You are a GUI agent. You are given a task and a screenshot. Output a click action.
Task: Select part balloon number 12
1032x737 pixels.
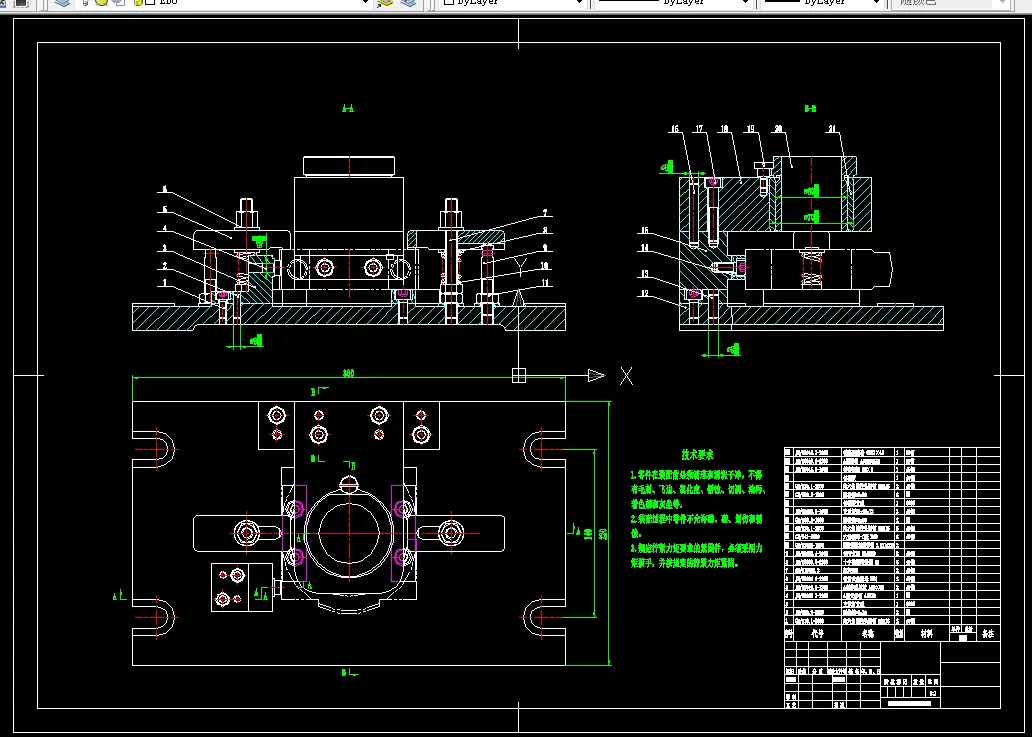tap(646, 293)
